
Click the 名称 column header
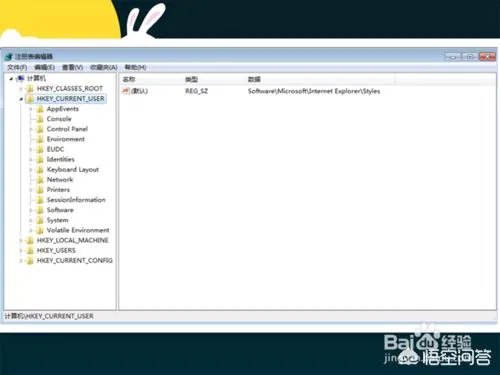[x=129, y=79]
